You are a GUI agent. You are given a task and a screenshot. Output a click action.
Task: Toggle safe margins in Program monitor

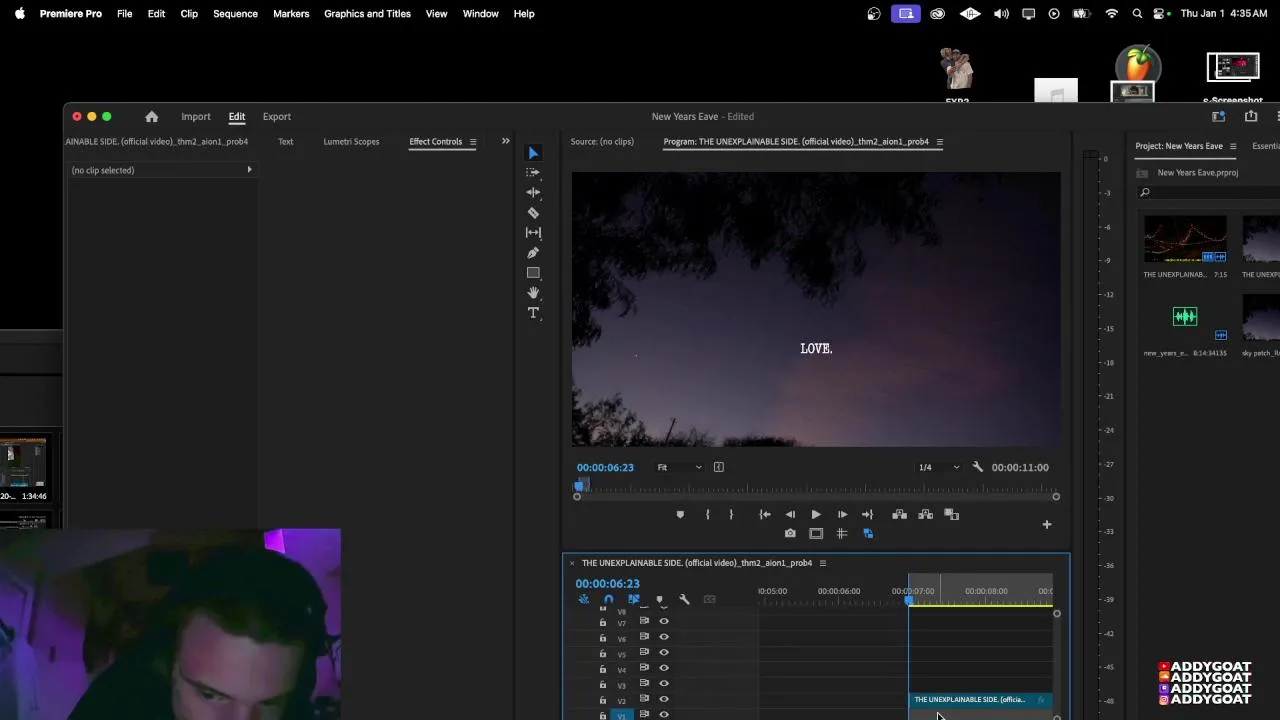(x=816, y=534)
